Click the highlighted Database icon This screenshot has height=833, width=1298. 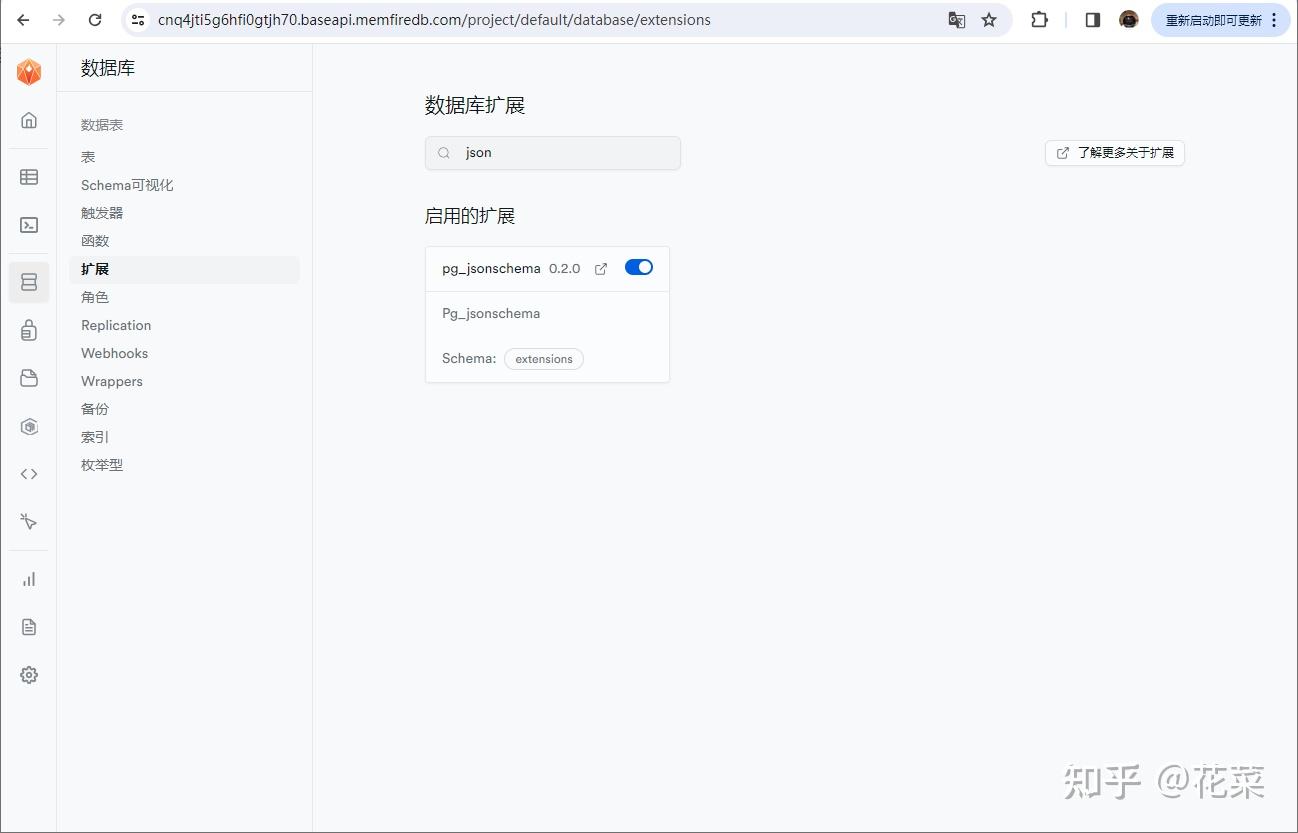(28, 281)
